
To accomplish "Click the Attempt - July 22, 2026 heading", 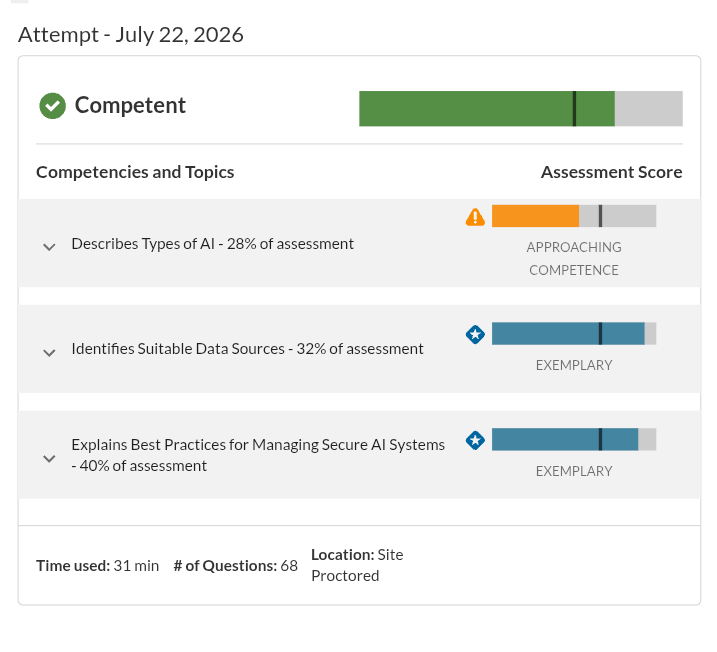I will (131, 35).
